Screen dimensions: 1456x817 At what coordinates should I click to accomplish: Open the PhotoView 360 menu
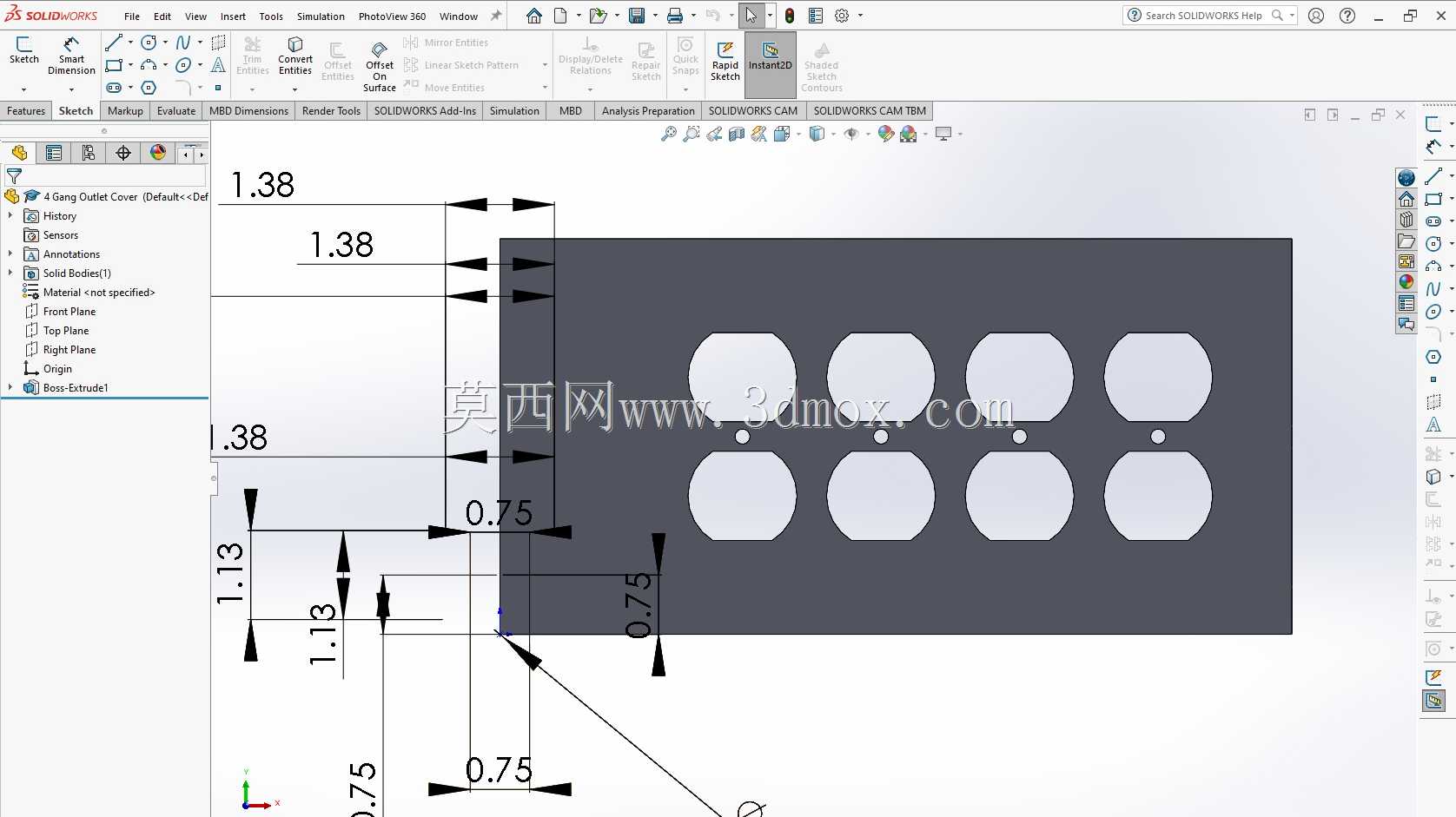coord(392,16)
